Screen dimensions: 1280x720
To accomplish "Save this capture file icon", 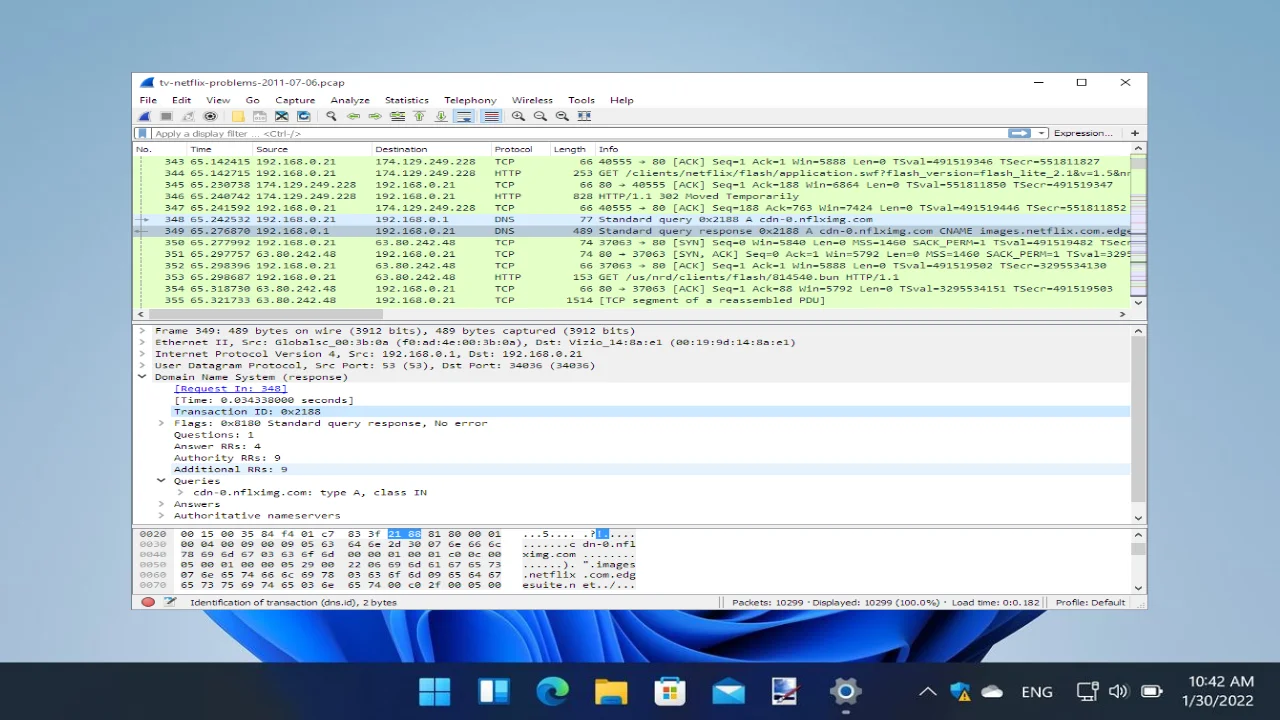I will [x=260, y=116].
